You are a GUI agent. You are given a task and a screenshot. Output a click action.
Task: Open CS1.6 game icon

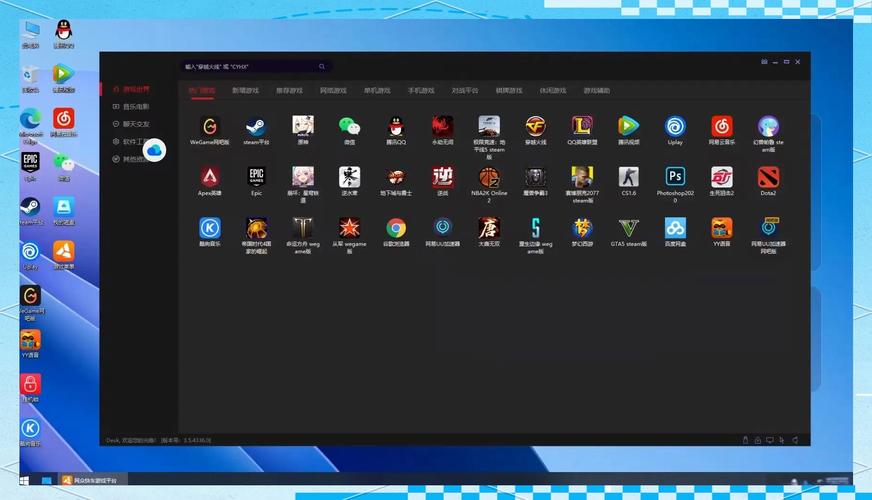tap(628, 177)
